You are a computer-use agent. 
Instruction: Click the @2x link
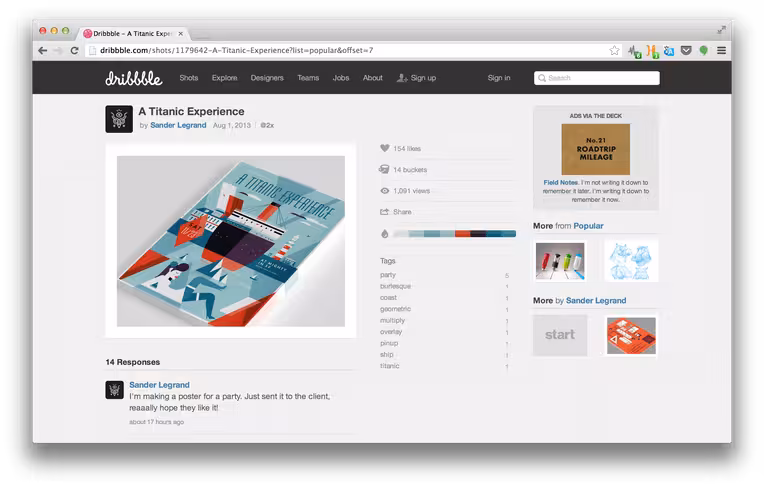click(267, 125)
